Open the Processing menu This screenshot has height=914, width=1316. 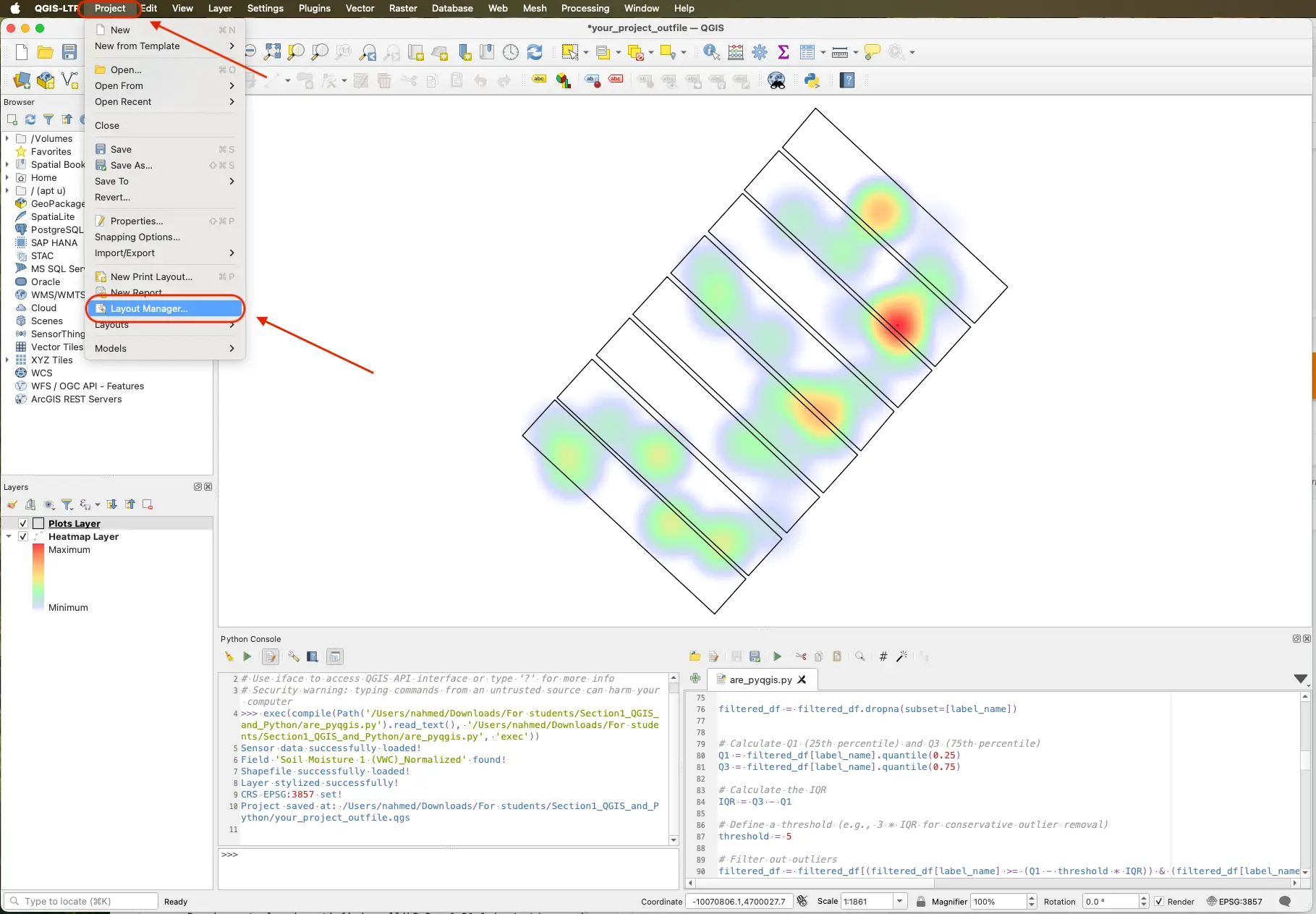tap(585, 8)
